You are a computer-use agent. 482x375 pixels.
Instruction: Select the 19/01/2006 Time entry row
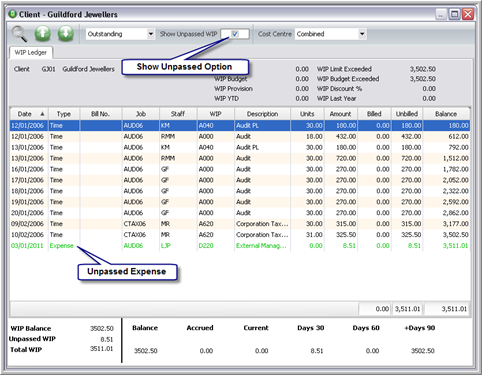(240, 202)
